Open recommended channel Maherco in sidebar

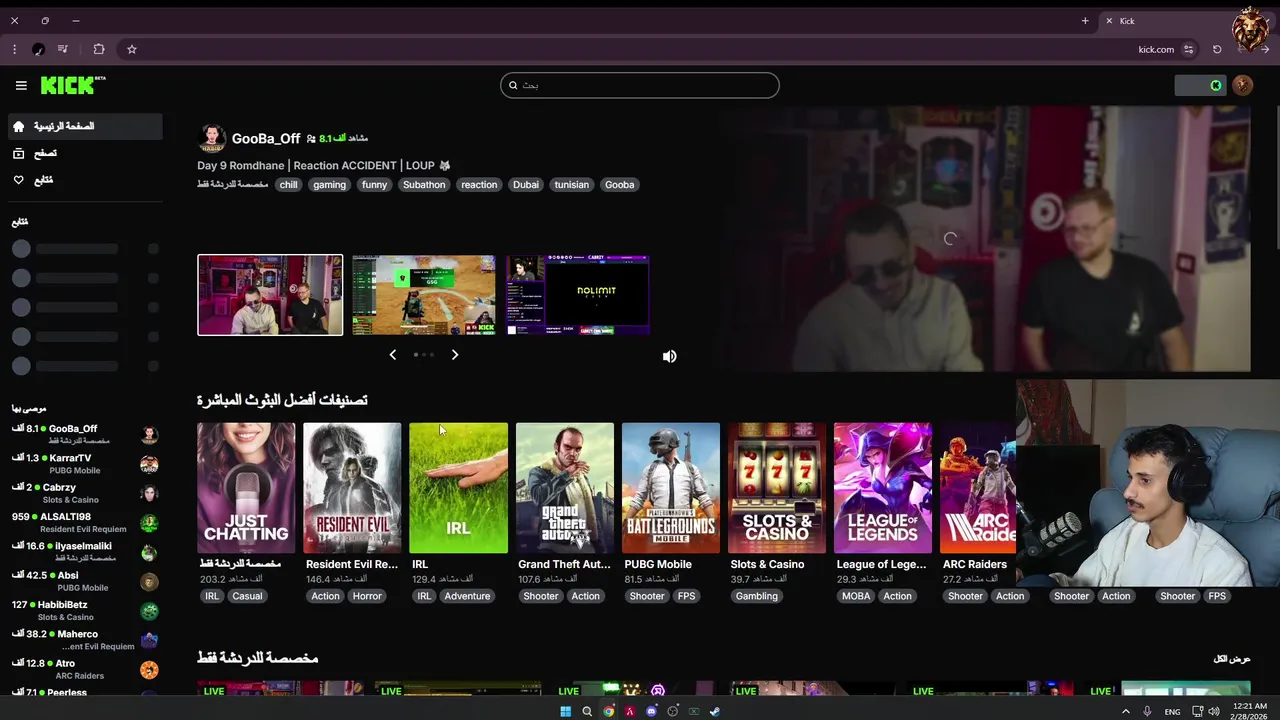click(85, 639)
